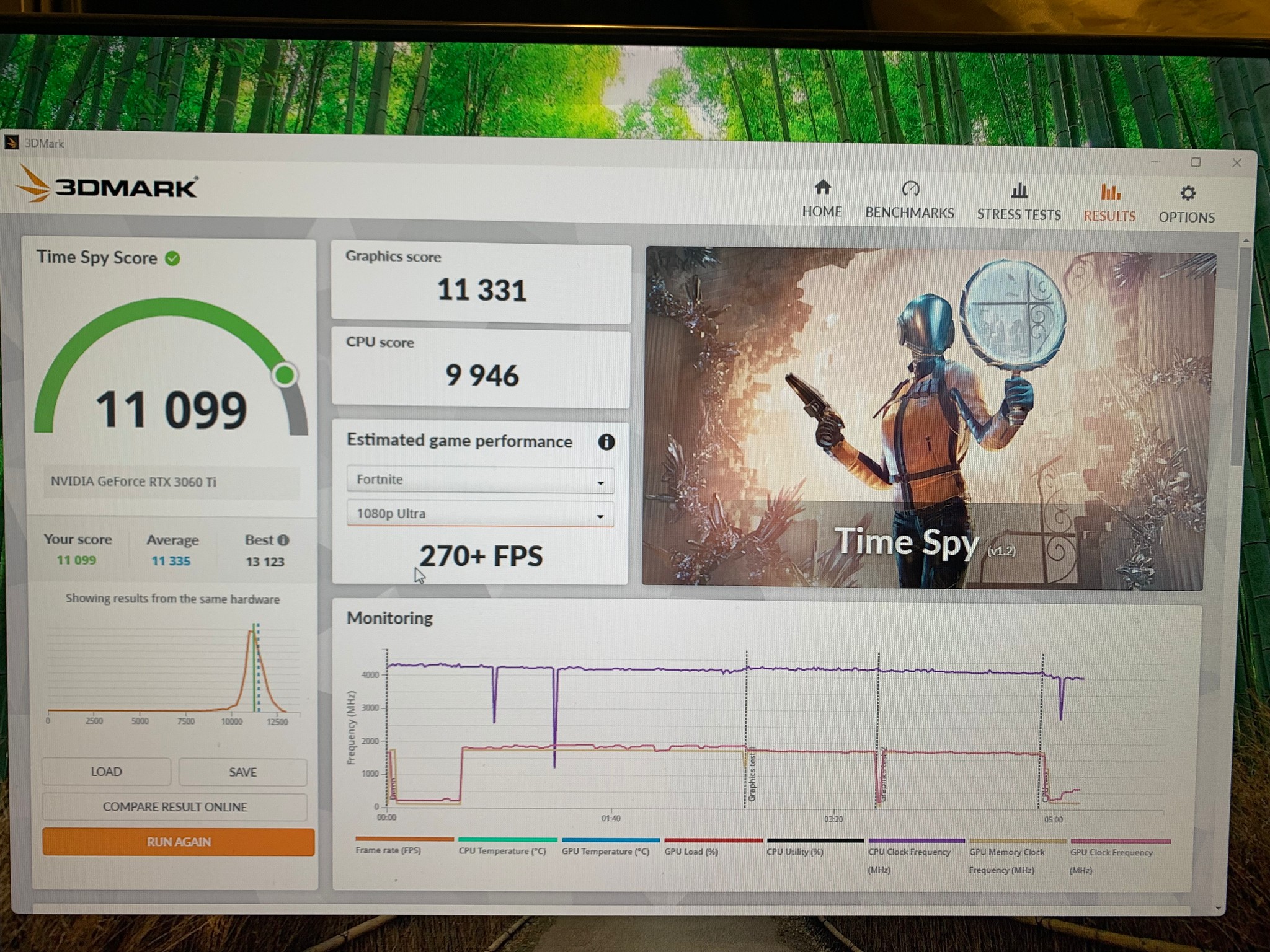Click the estimated game performance info icon
The image size is (1270, 952).
pos(606,442)
